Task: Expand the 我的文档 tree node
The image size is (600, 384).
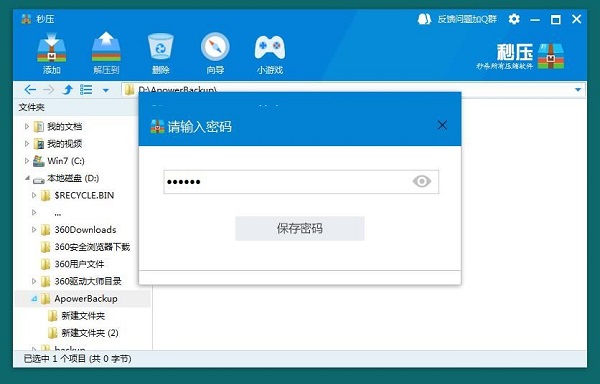Action: [x=27, y=126]
